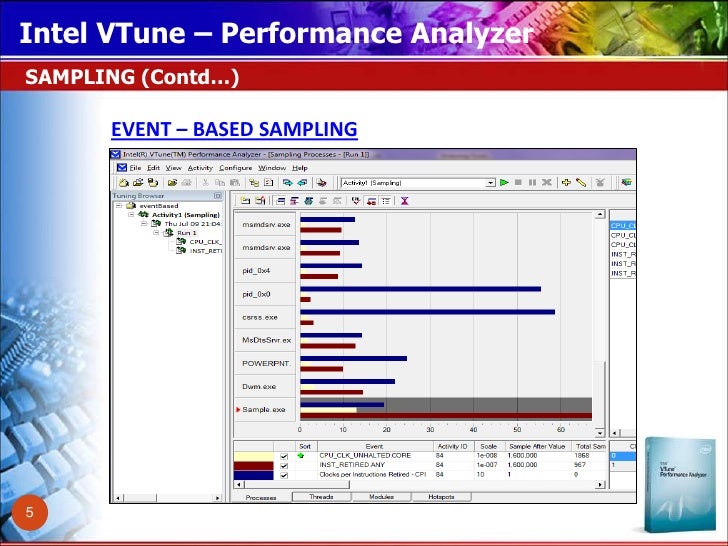Click the INST_RETI tree node icon
The height and width of the screenshot is (546, 728).
point(181,250)
